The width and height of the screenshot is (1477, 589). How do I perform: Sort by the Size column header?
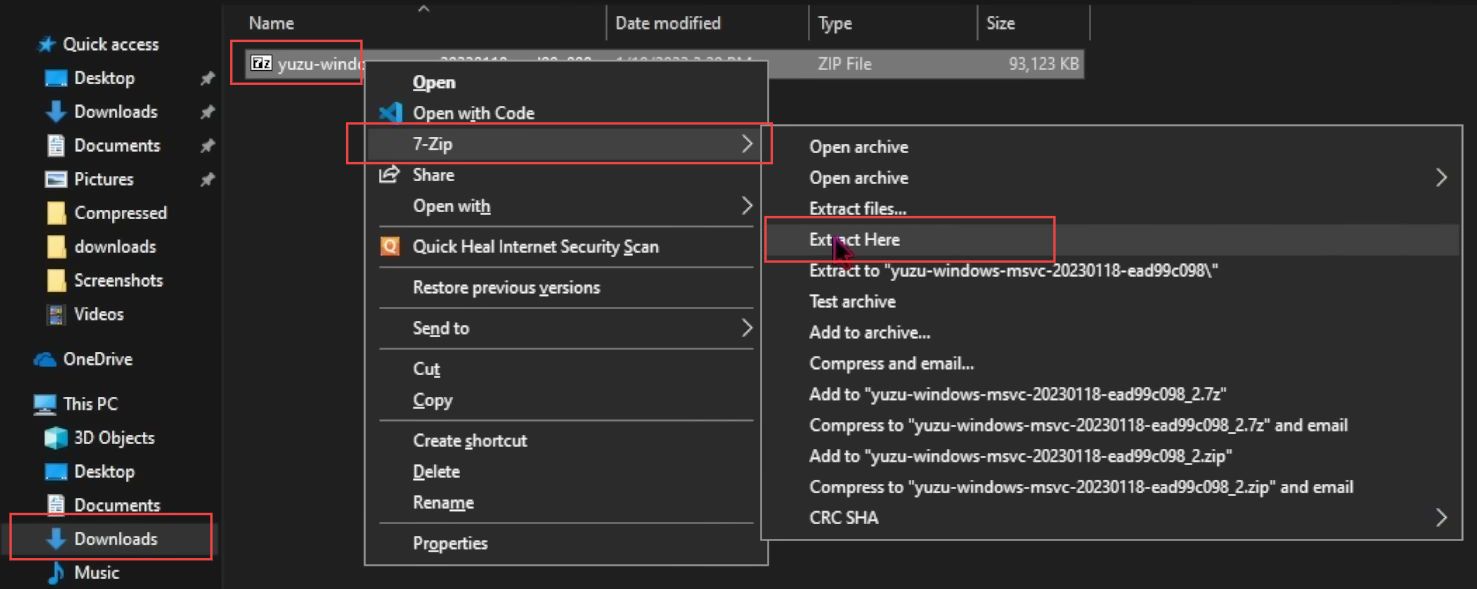(x=1000, y=22)
